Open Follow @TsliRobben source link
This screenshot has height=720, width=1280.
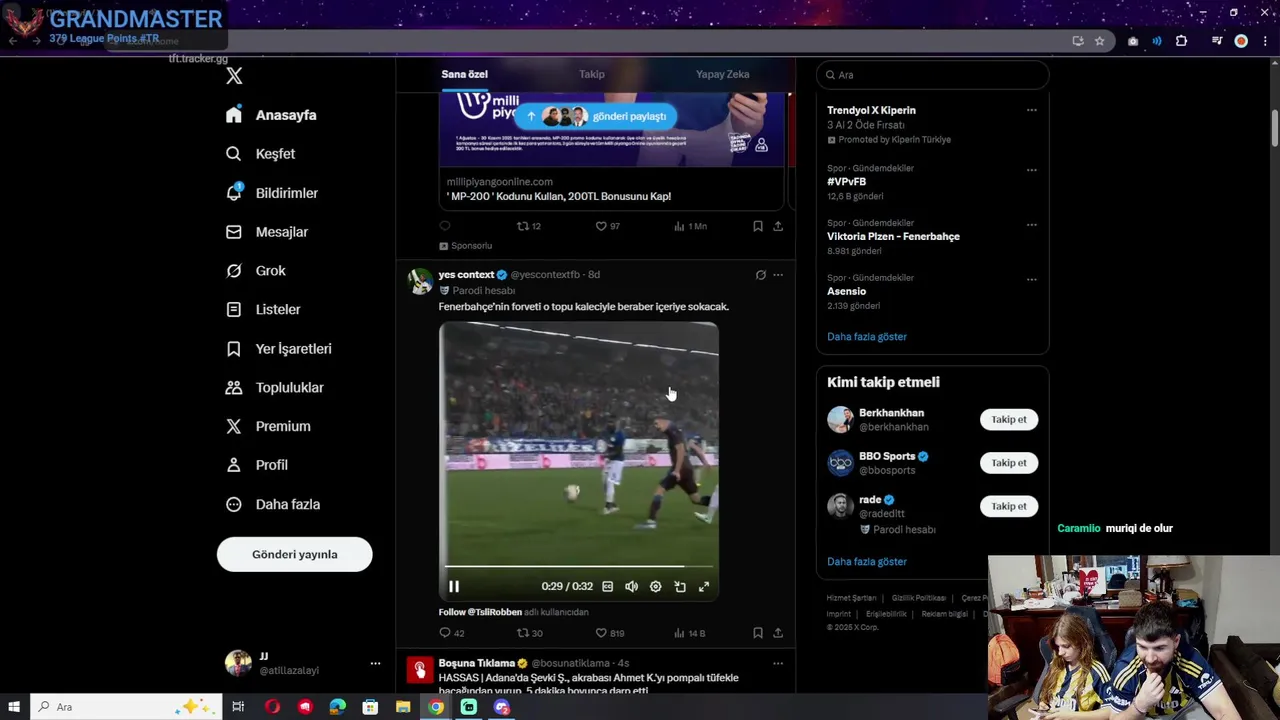coord(480,612)
